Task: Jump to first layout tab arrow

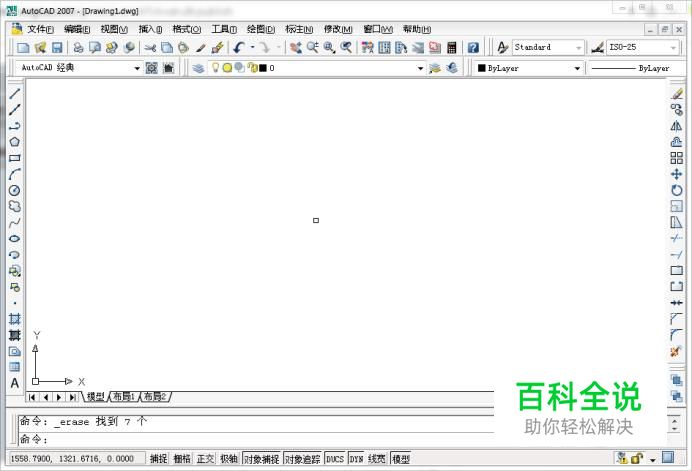Action: click(32, 397)
